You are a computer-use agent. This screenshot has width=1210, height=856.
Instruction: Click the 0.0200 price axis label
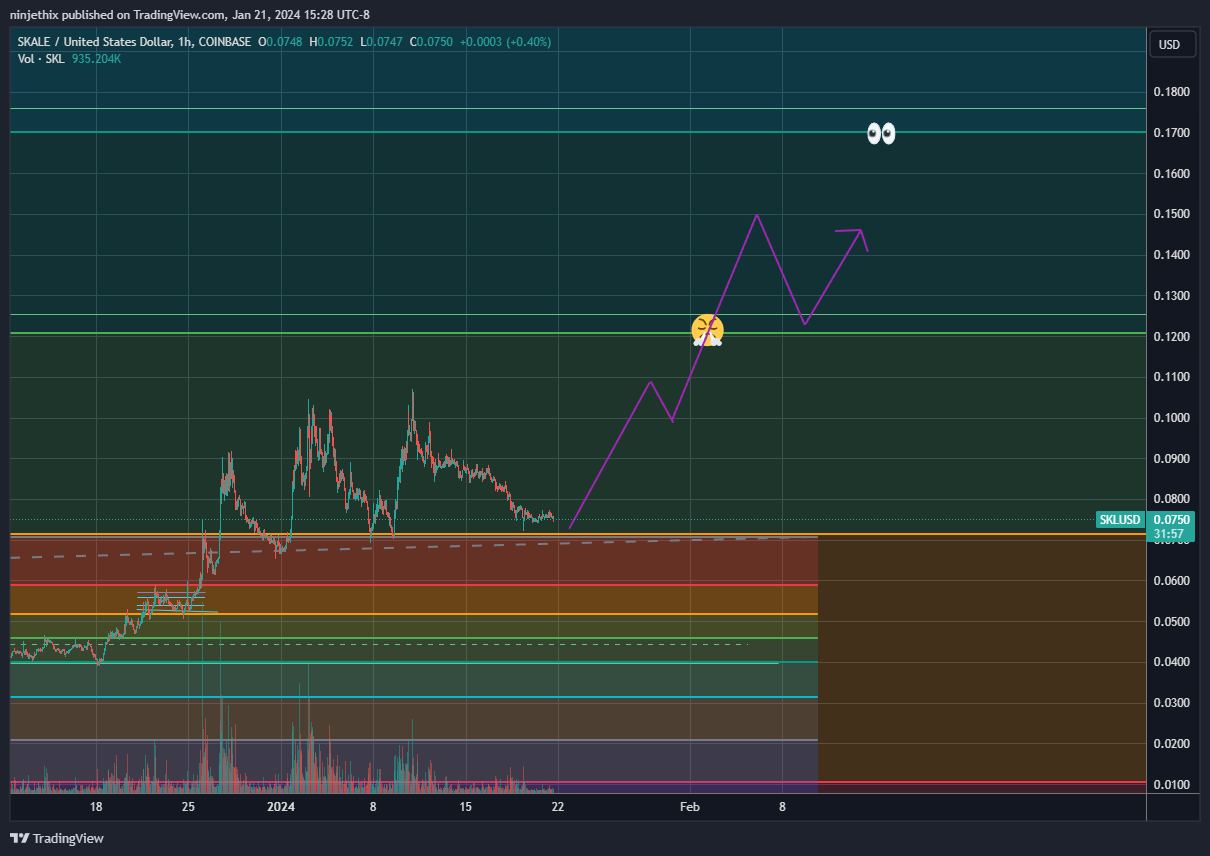pyautogui.click(x=1171, y=744)
